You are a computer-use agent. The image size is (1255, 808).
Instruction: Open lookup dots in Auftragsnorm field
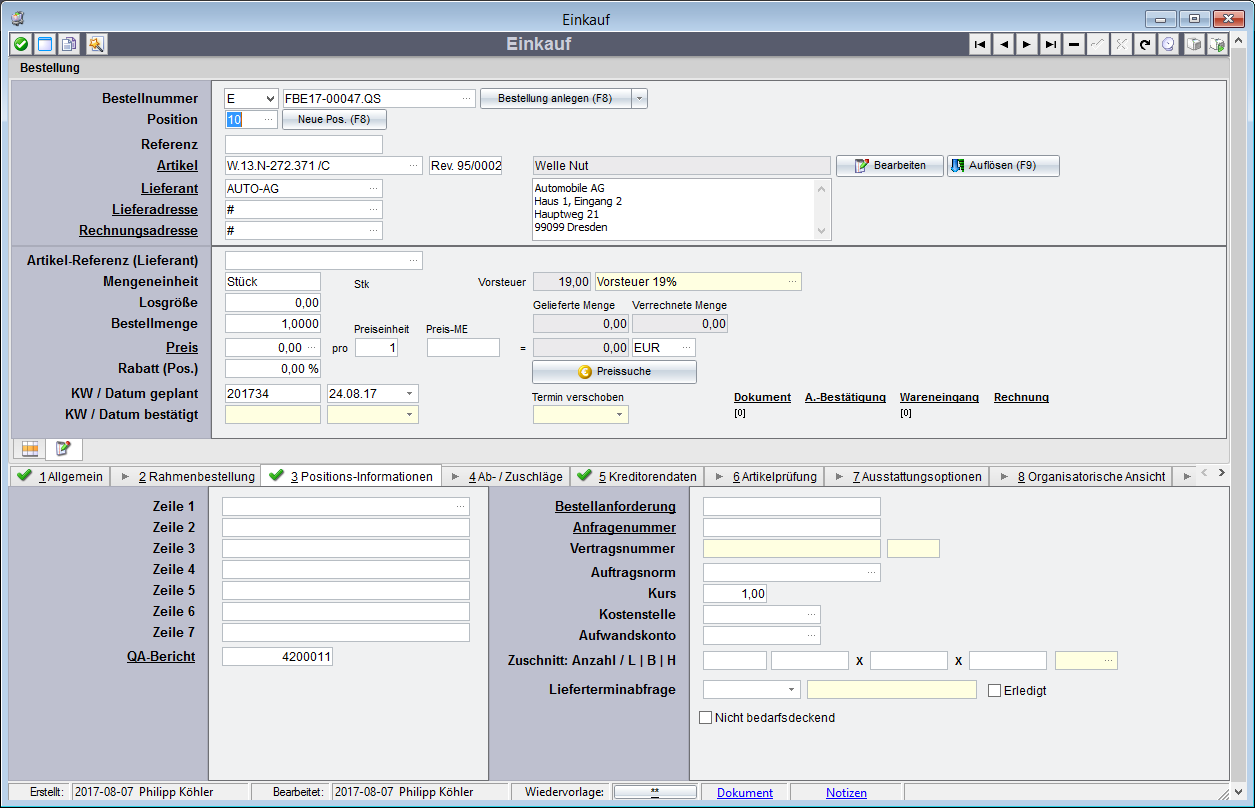point(872,573)
